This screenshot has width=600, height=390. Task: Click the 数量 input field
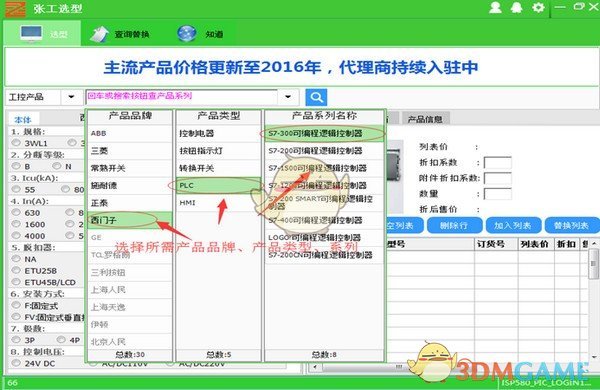click(497, 194)
